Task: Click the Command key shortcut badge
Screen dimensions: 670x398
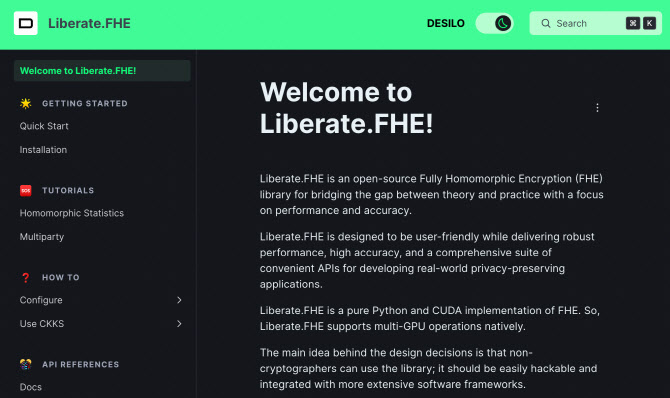Action: click(633, 23)
